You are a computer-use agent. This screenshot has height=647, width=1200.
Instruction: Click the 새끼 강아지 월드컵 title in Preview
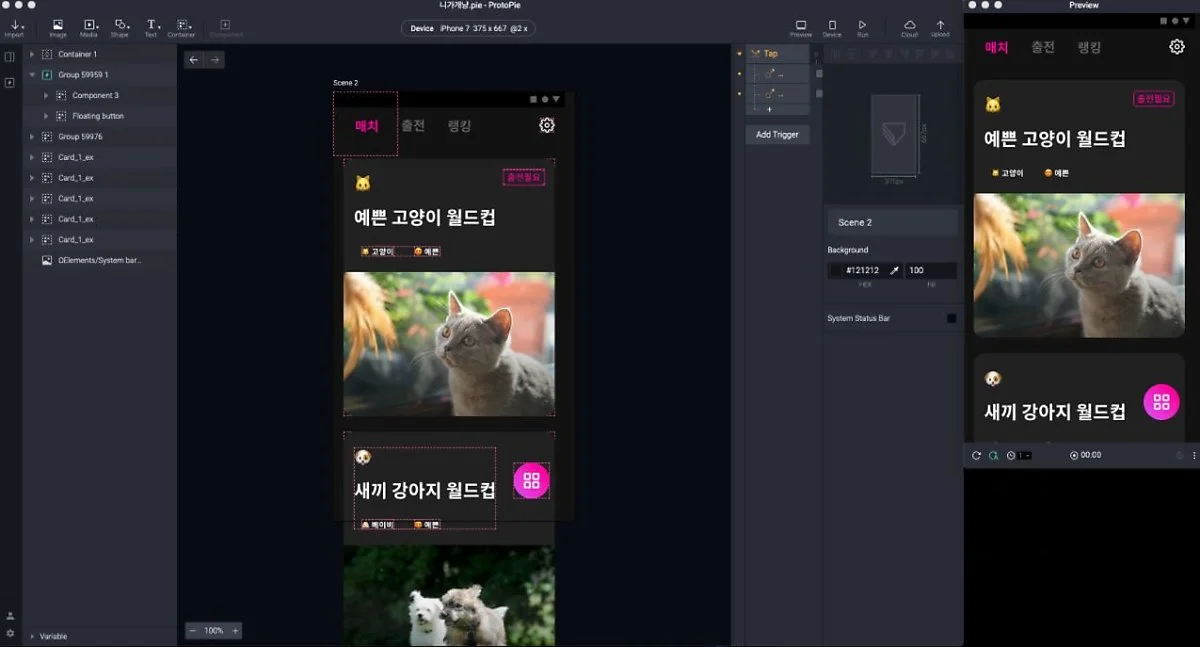pos(1055,411)
